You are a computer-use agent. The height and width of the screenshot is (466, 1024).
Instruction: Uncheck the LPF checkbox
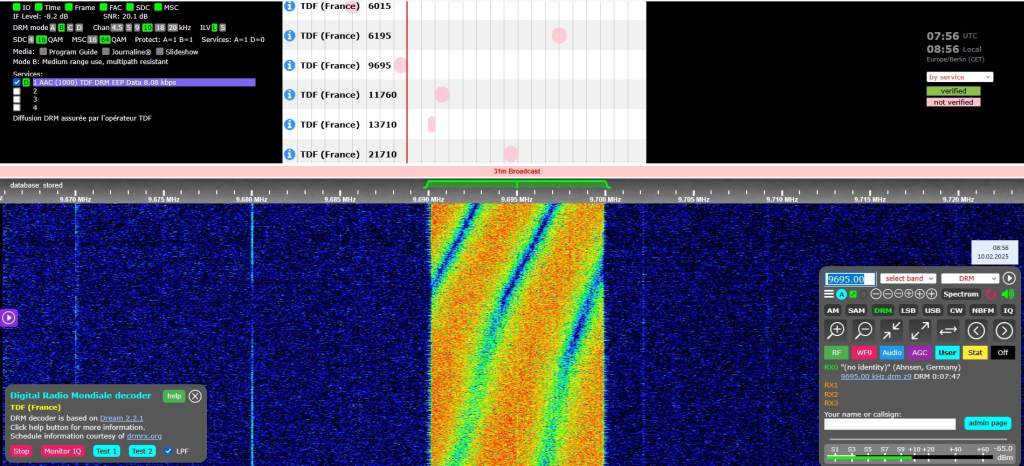pyautogui.click(x=168, y=451)
